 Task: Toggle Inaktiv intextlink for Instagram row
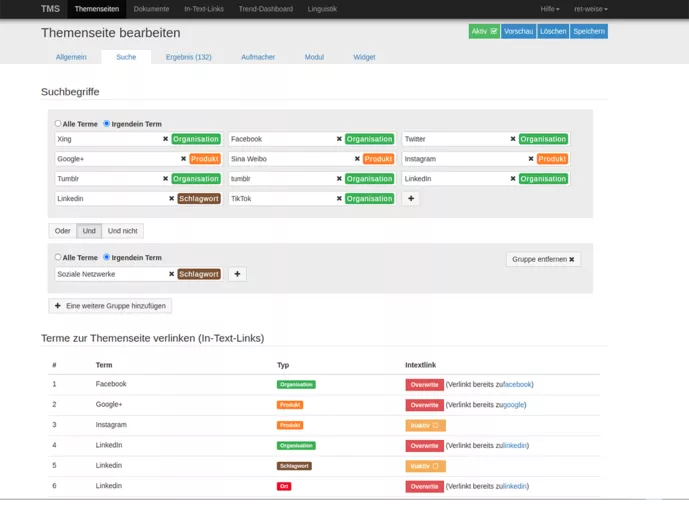pyautogui.click(x=425, y=425)
